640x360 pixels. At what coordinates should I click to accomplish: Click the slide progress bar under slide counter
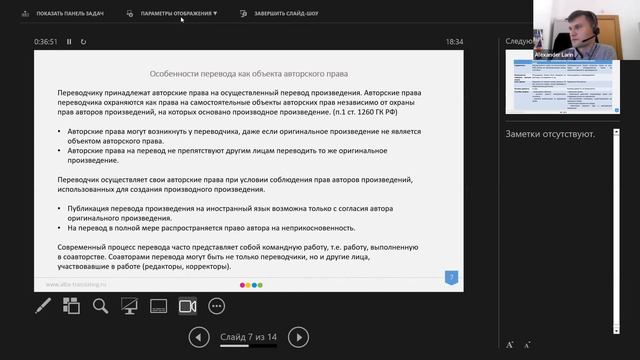click(x=249, y=346)
